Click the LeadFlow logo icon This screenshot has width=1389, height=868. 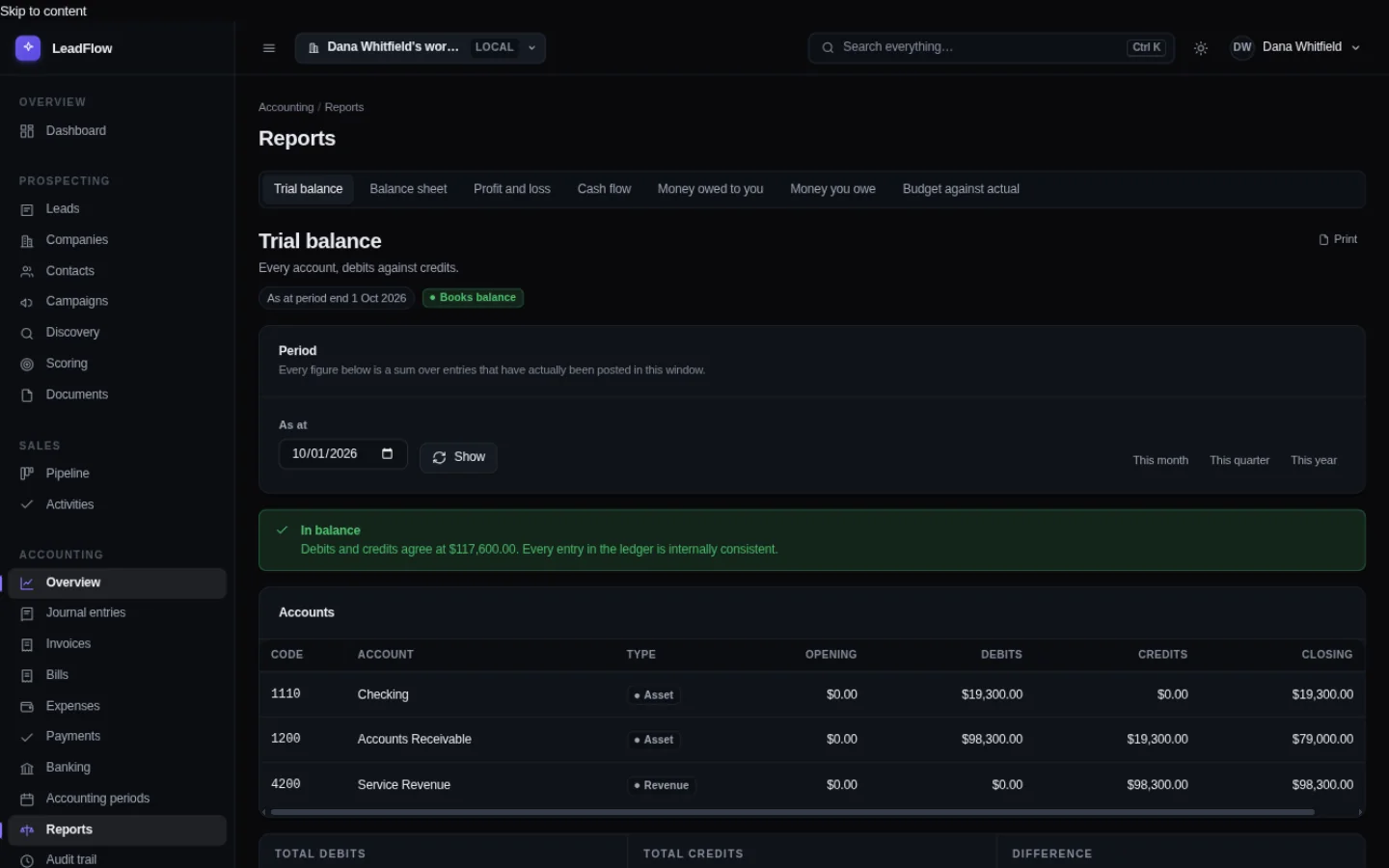pos(28,47)
